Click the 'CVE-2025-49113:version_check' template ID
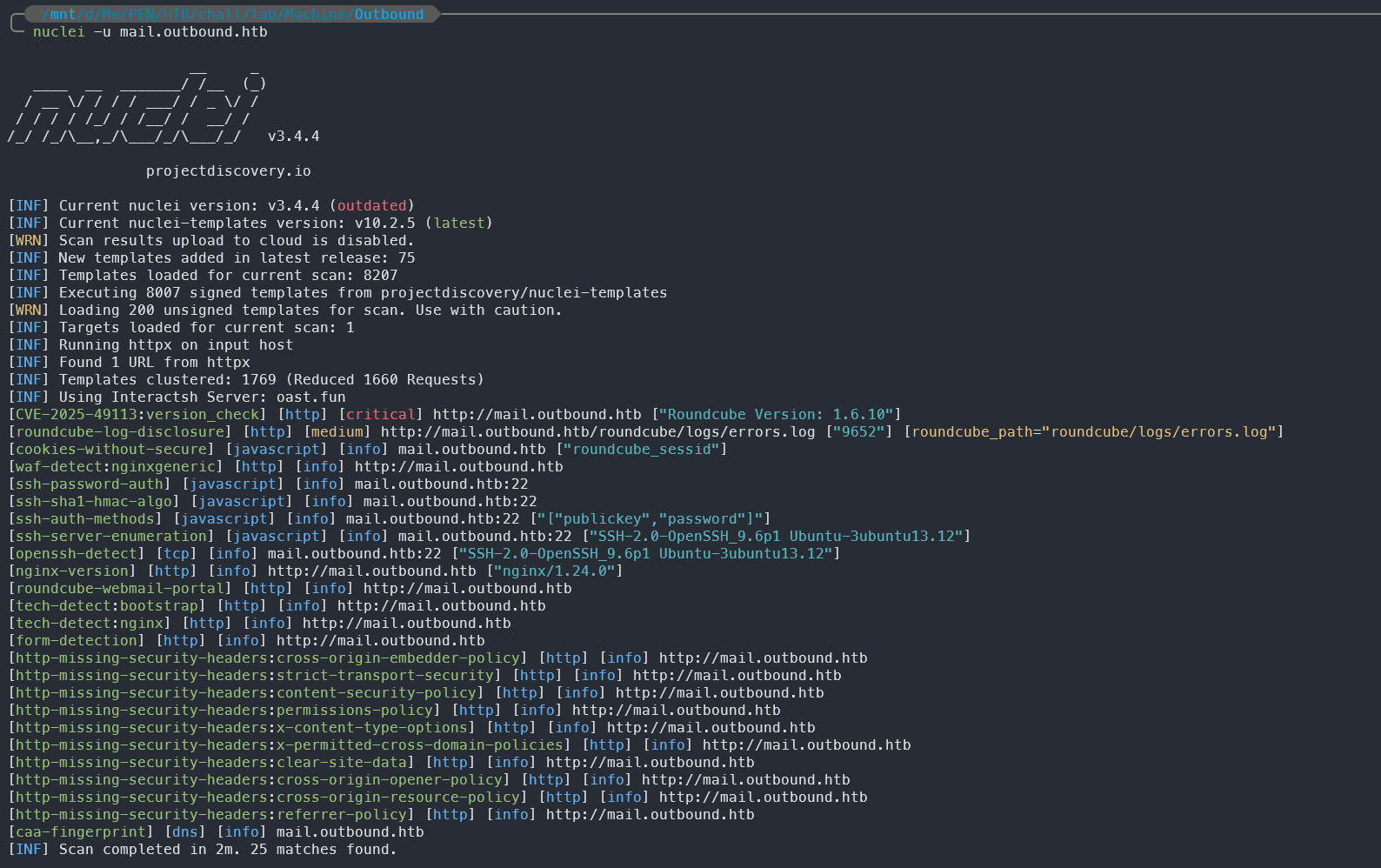The width and height of the screenshot is (1381, 868). (x=137, y=415)
